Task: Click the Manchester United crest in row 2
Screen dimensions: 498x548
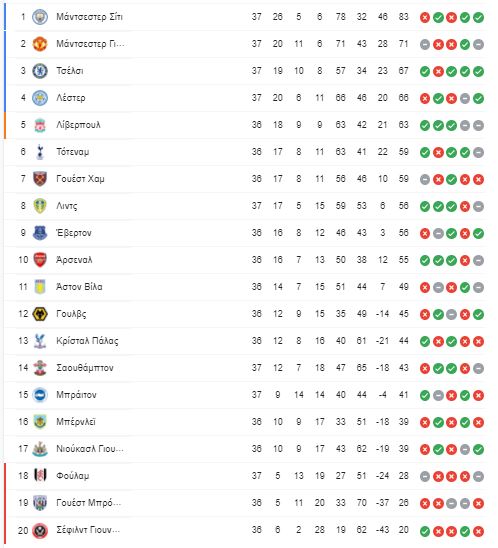Action: tap(40, 44)
